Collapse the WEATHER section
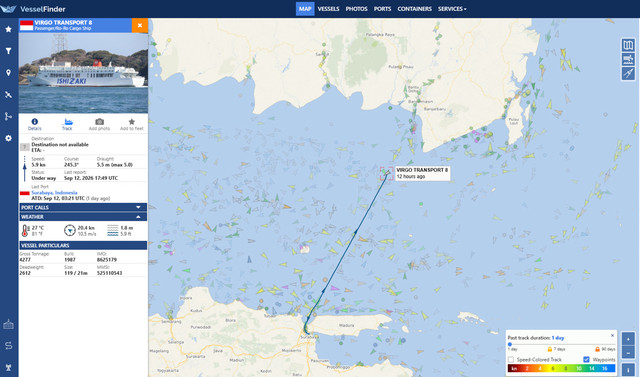 (83, 217)
